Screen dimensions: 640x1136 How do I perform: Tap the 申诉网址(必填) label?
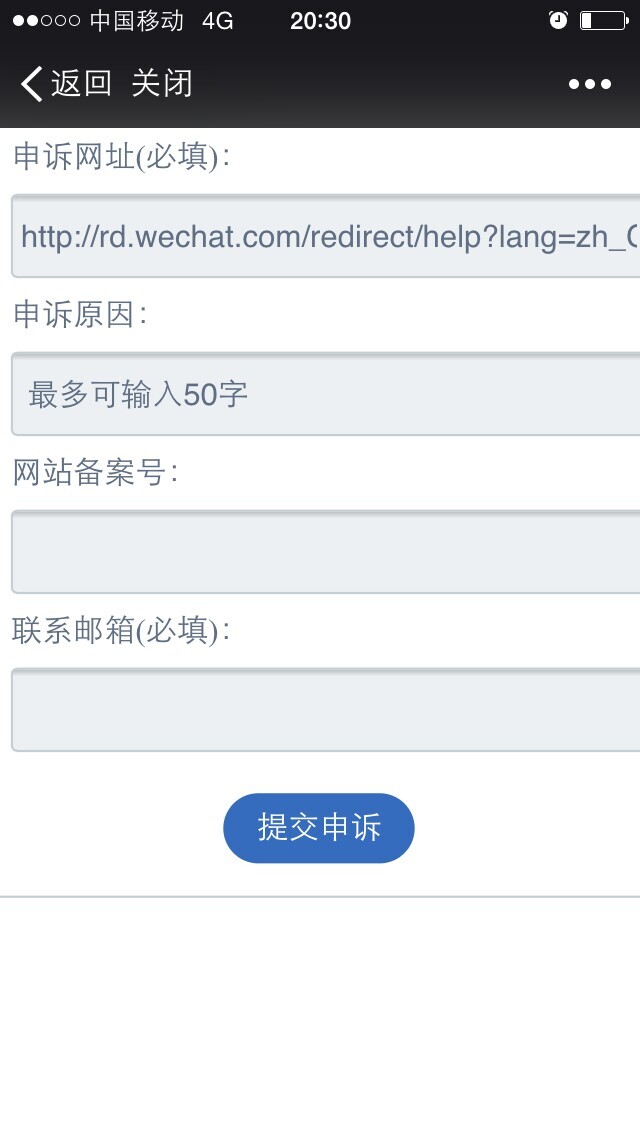[x=122, y=156]
